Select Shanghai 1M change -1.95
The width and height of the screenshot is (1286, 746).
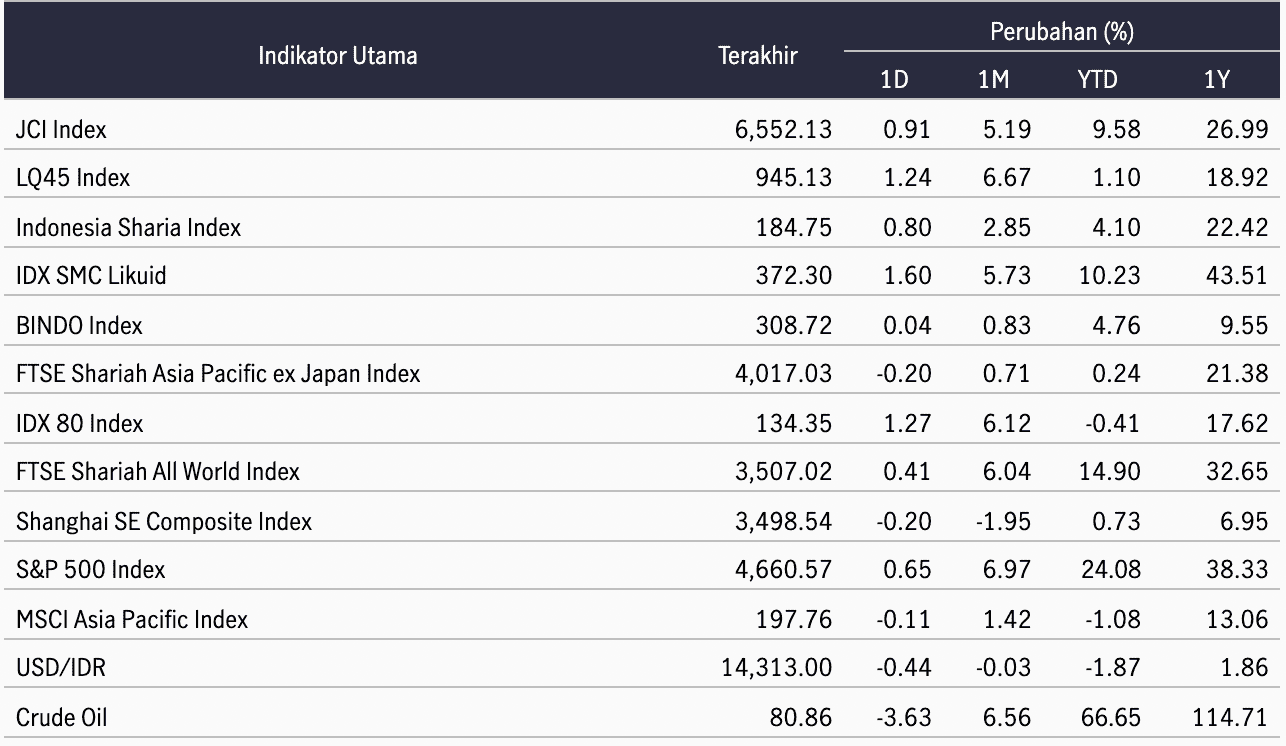tap(1004, 521)
